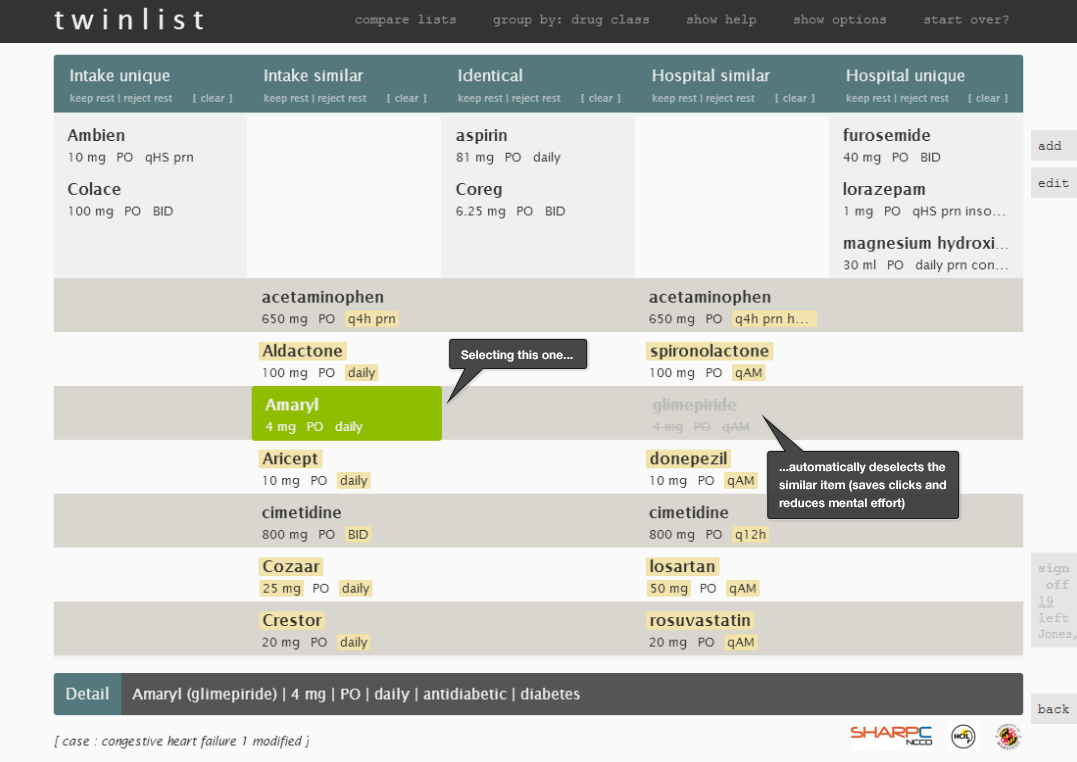Click the University of Maryland seal

1006,737
